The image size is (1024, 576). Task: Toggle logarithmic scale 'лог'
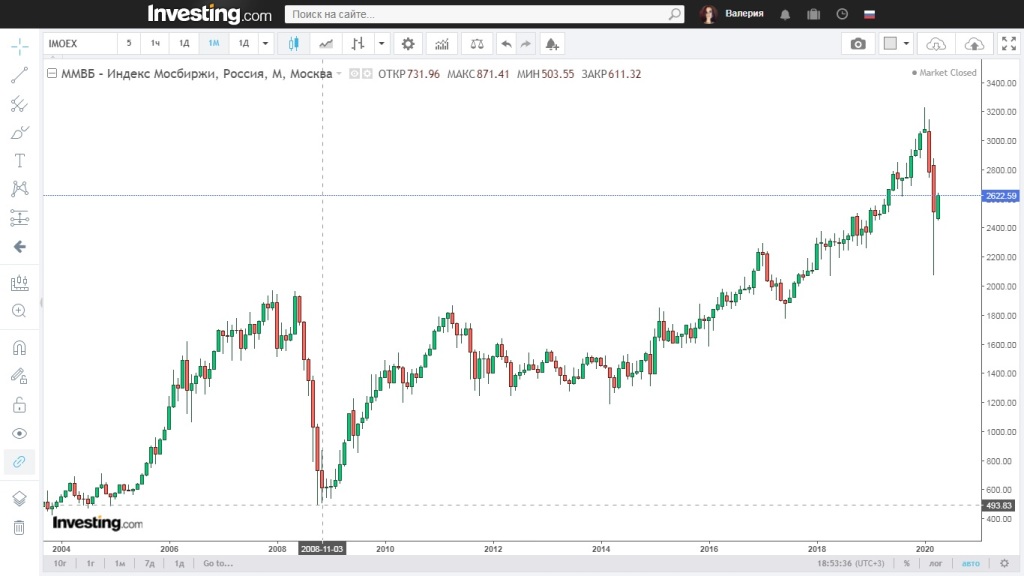(937, 564)
